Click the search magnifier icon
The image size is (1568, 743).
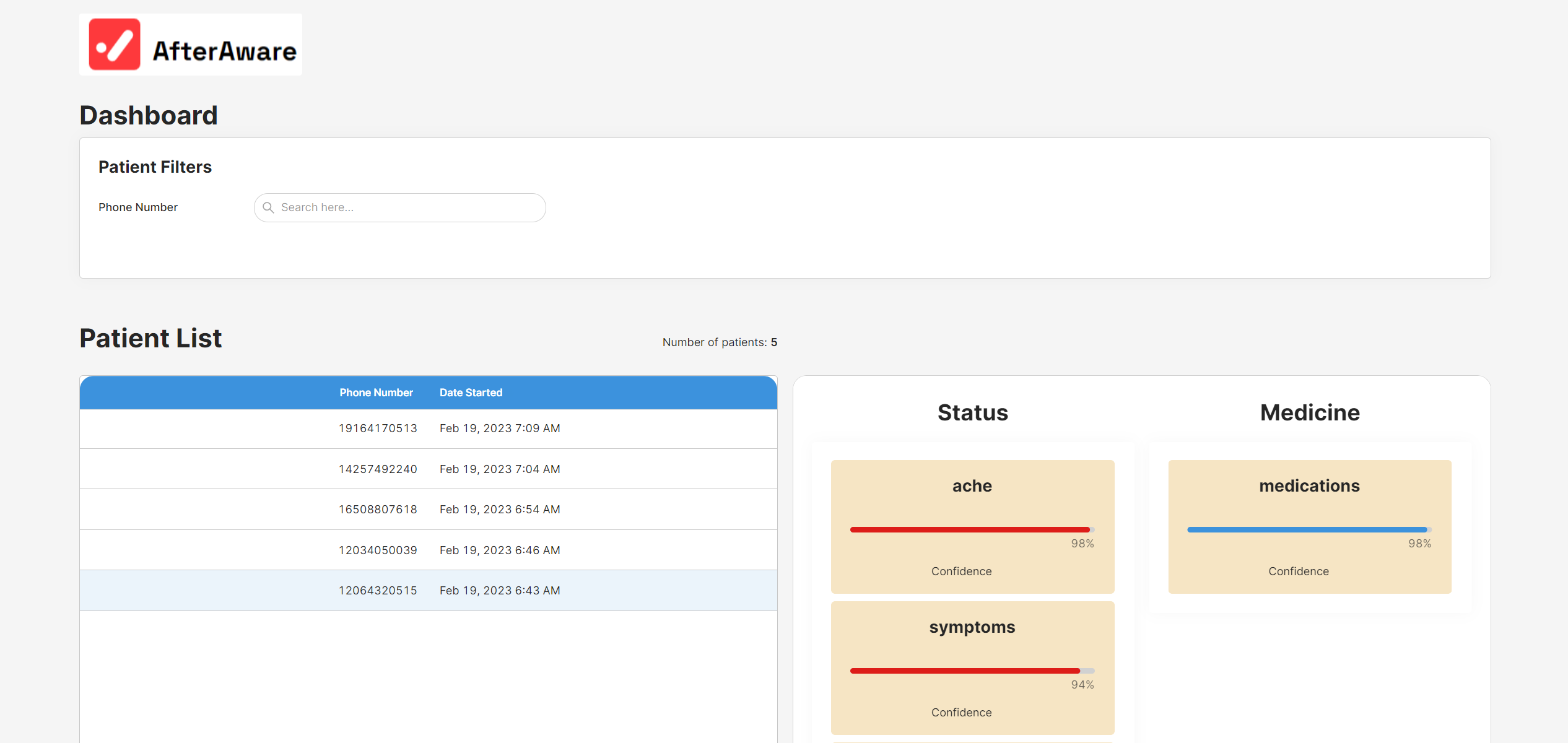pyautogui.click(x=268, y=207)
